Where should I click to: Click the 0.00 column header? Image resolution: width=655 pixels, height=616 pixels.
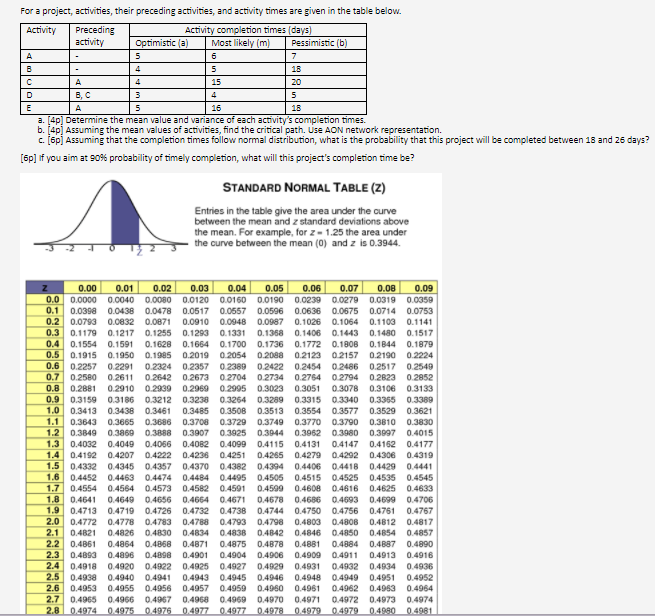83,288
